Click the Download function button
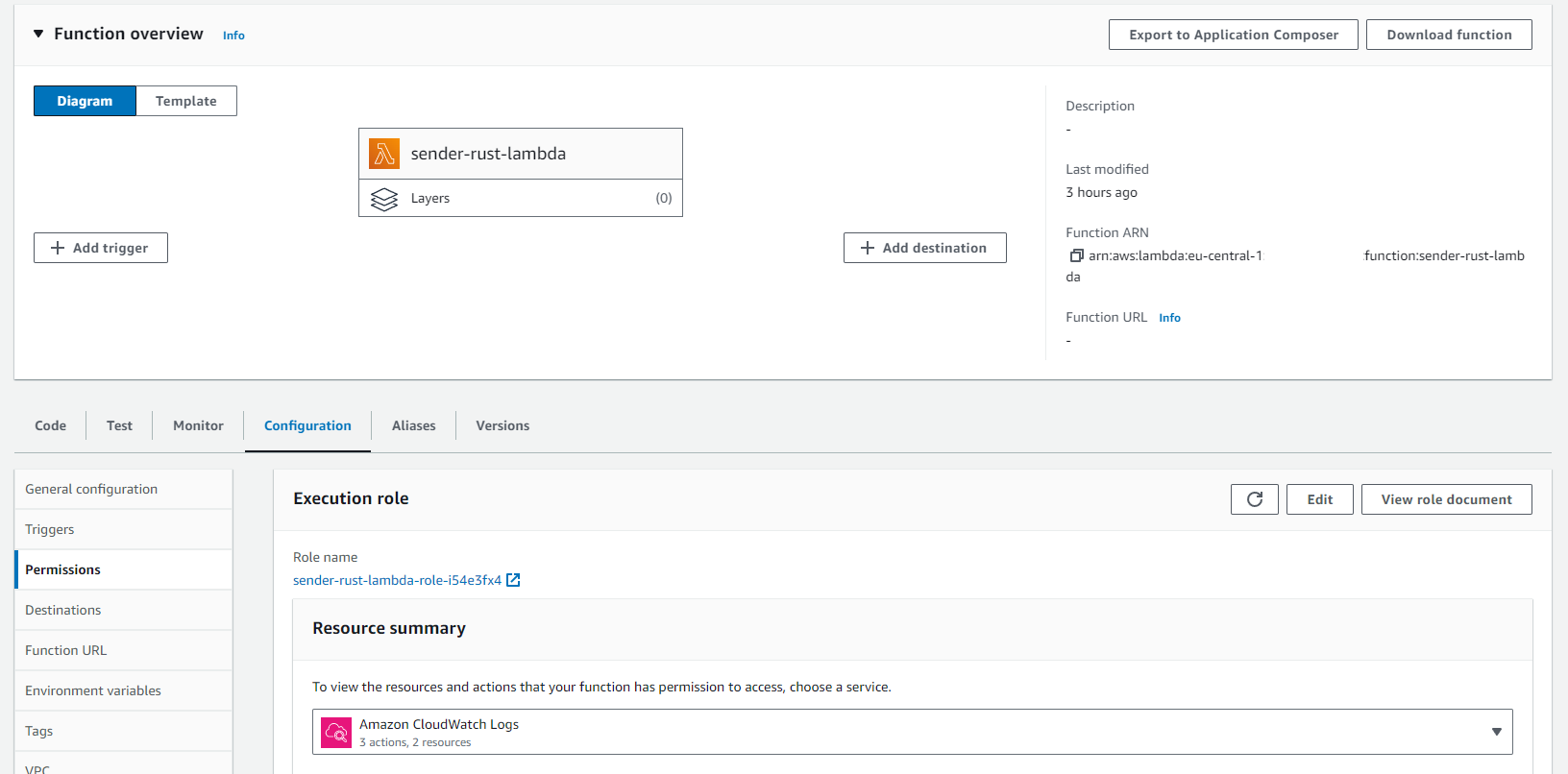This screenshot has height=774, width=1568. tap(1449, 35)
